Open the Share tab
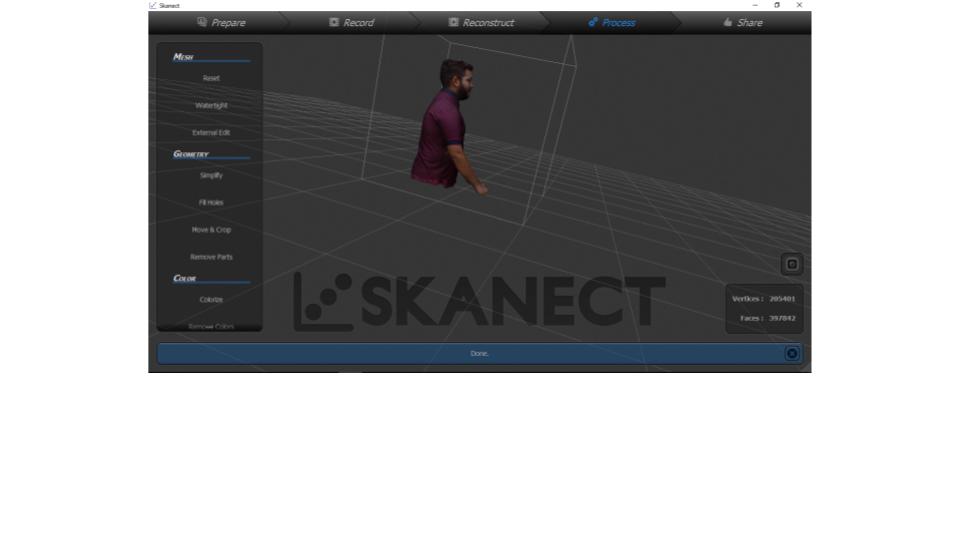The image size is (960, 540). (742, 23)
